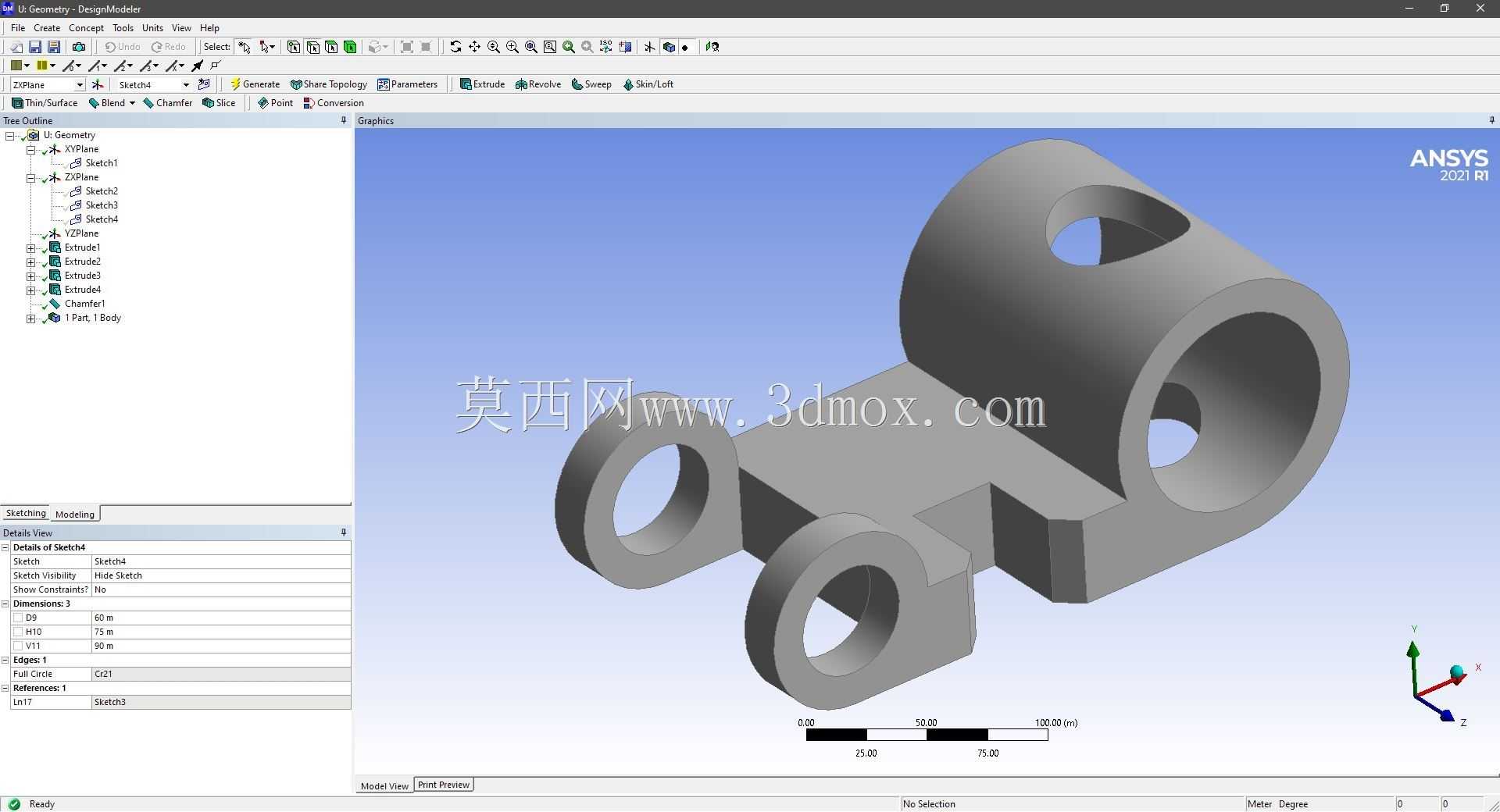This screenshot has height=812, width=1500.
Task: Click the triad's cyan ISO ball
Action: pyautogui.click(x=1456, y=672)
